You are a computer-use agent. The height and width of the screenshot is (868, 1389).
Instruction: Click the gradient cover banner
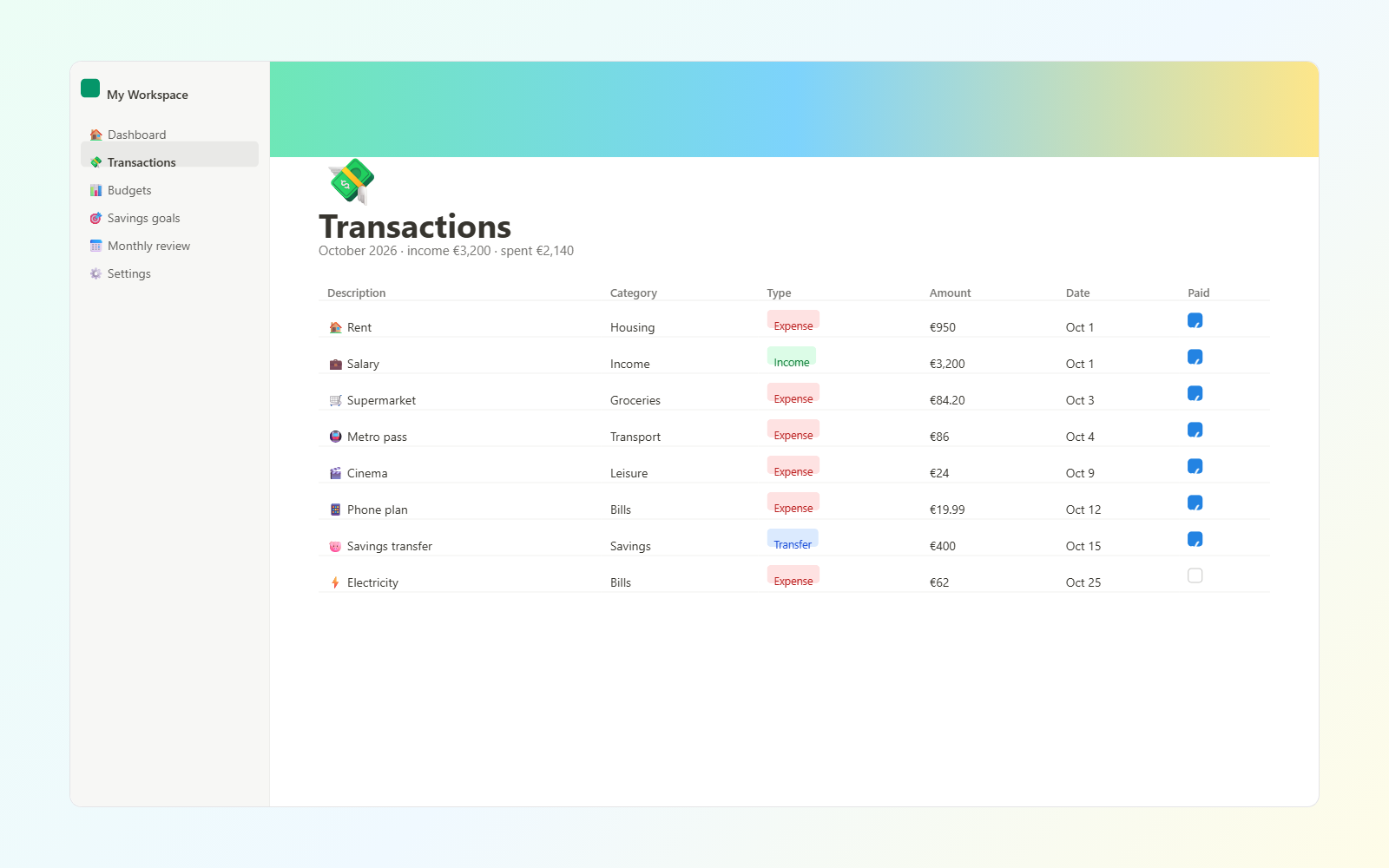794,109
